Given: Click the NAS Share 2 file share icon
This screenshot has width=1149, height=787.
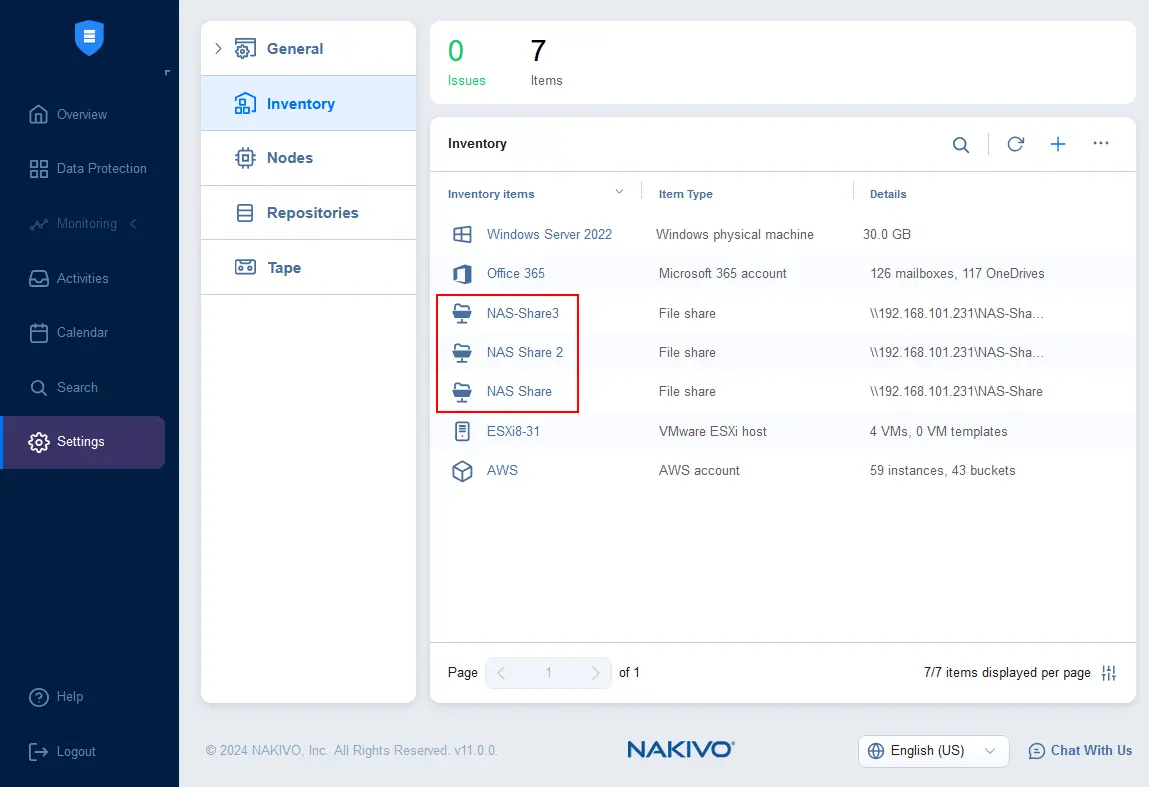Looking at the screenshot, I should (x=462, y=353).
